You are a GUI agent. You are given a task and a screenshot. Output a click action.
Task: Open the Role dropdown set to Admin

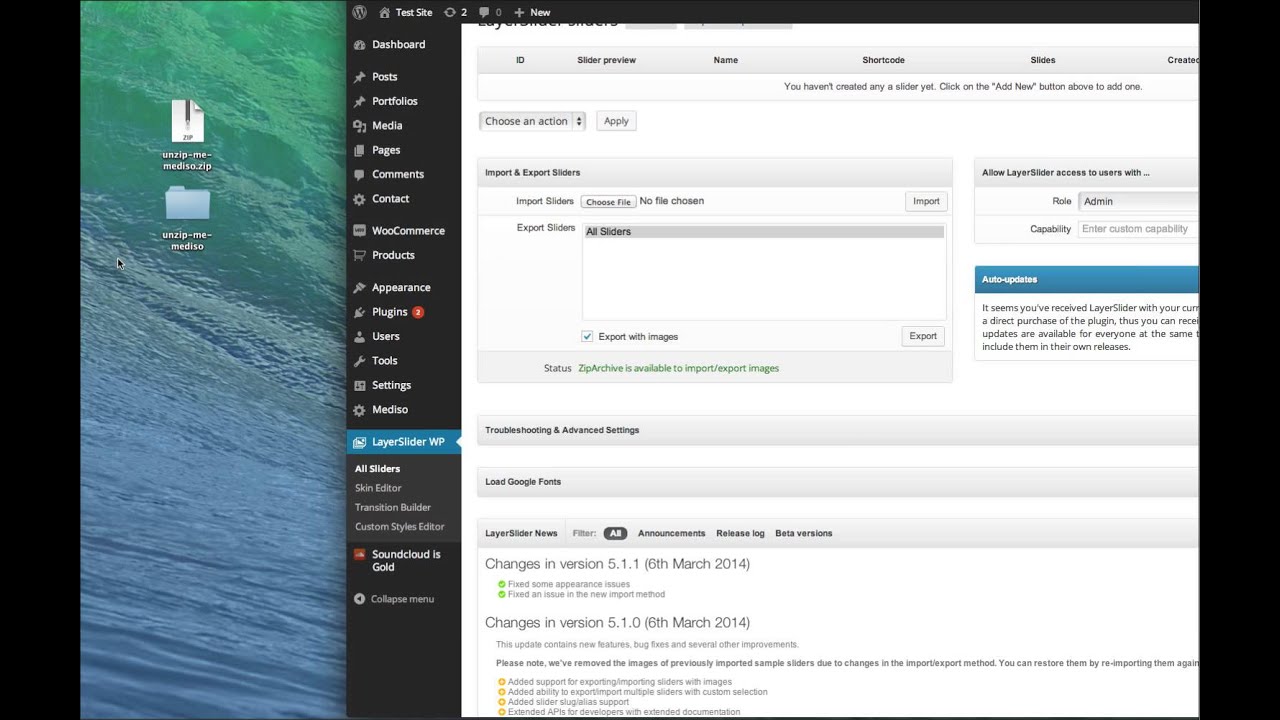click(x=1138, y=201)
